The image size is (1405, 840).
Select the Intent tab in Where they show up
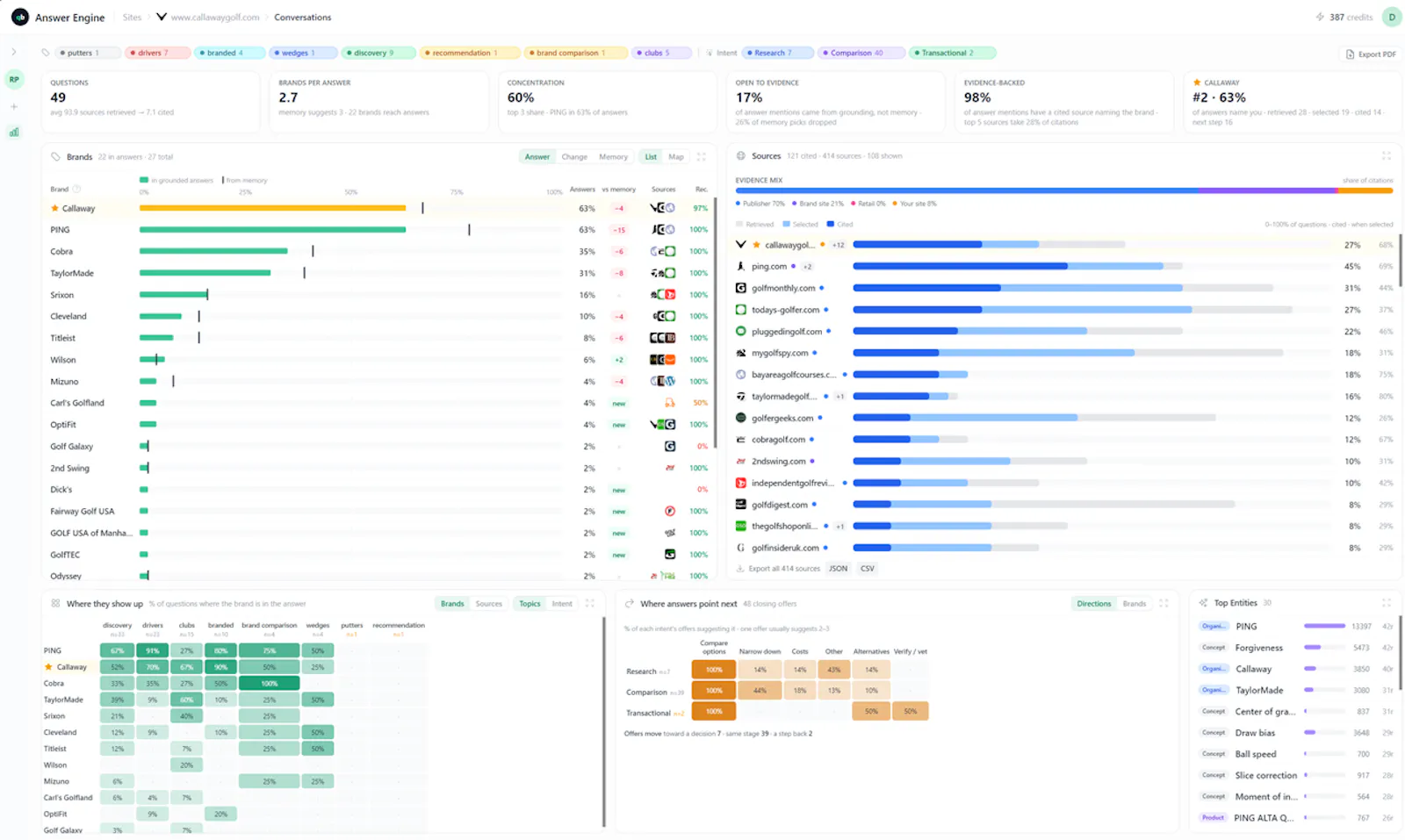point(562,604)
